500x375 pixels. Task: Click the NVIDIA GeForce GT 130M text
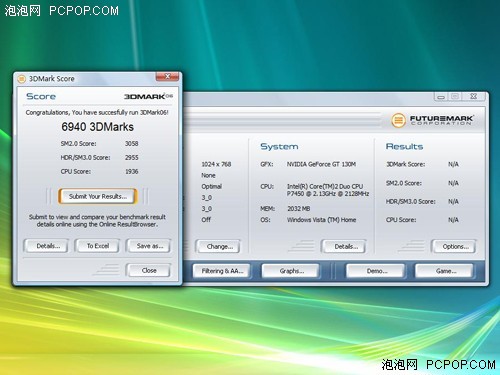pyautogui.click(x=321, y=164)
